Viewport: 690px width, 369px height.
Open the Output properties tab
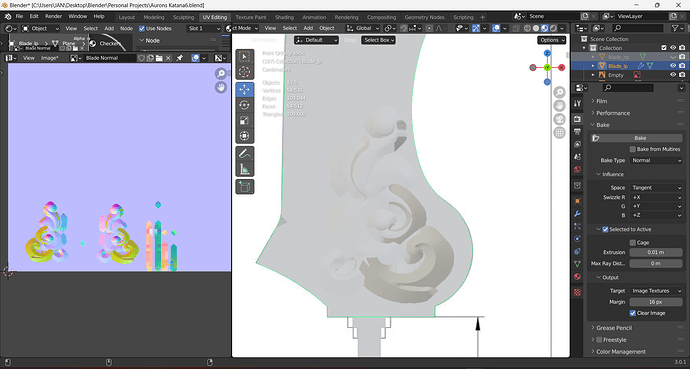[578, 132]
